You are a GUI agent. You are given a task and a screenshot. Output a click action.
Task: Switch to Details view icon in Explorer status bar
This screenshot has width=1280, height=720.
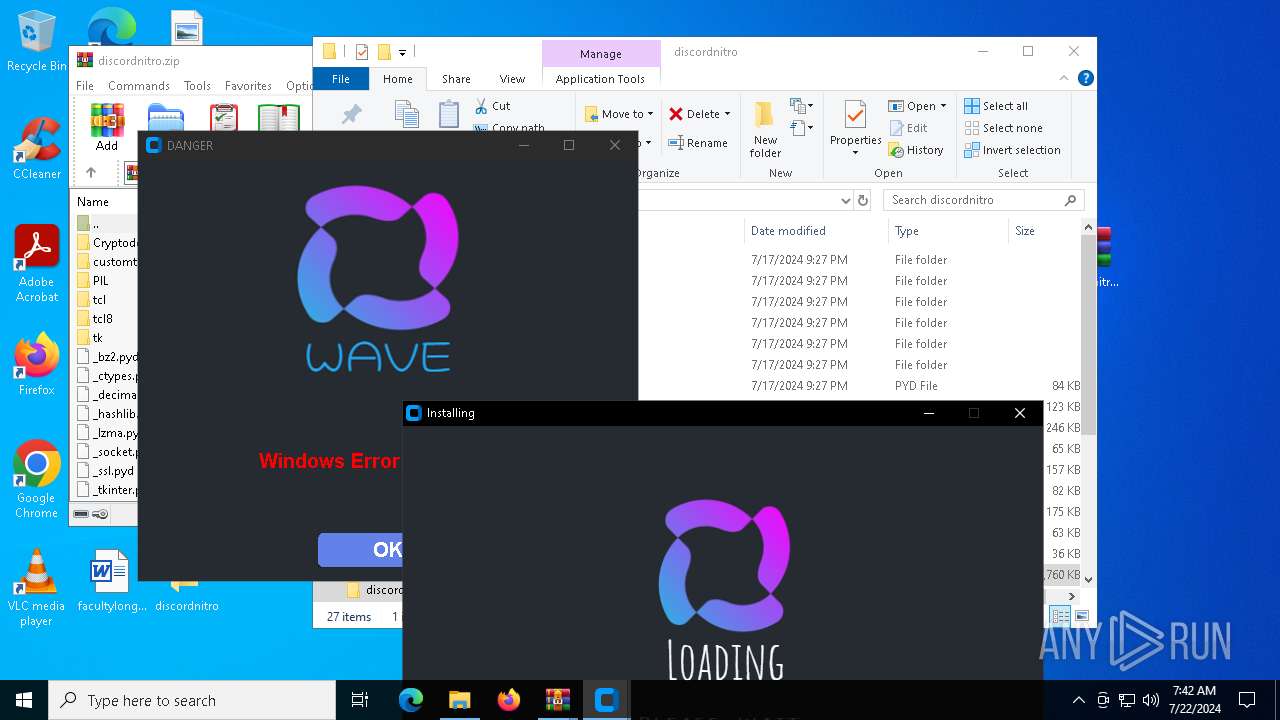pos(1060,616)
